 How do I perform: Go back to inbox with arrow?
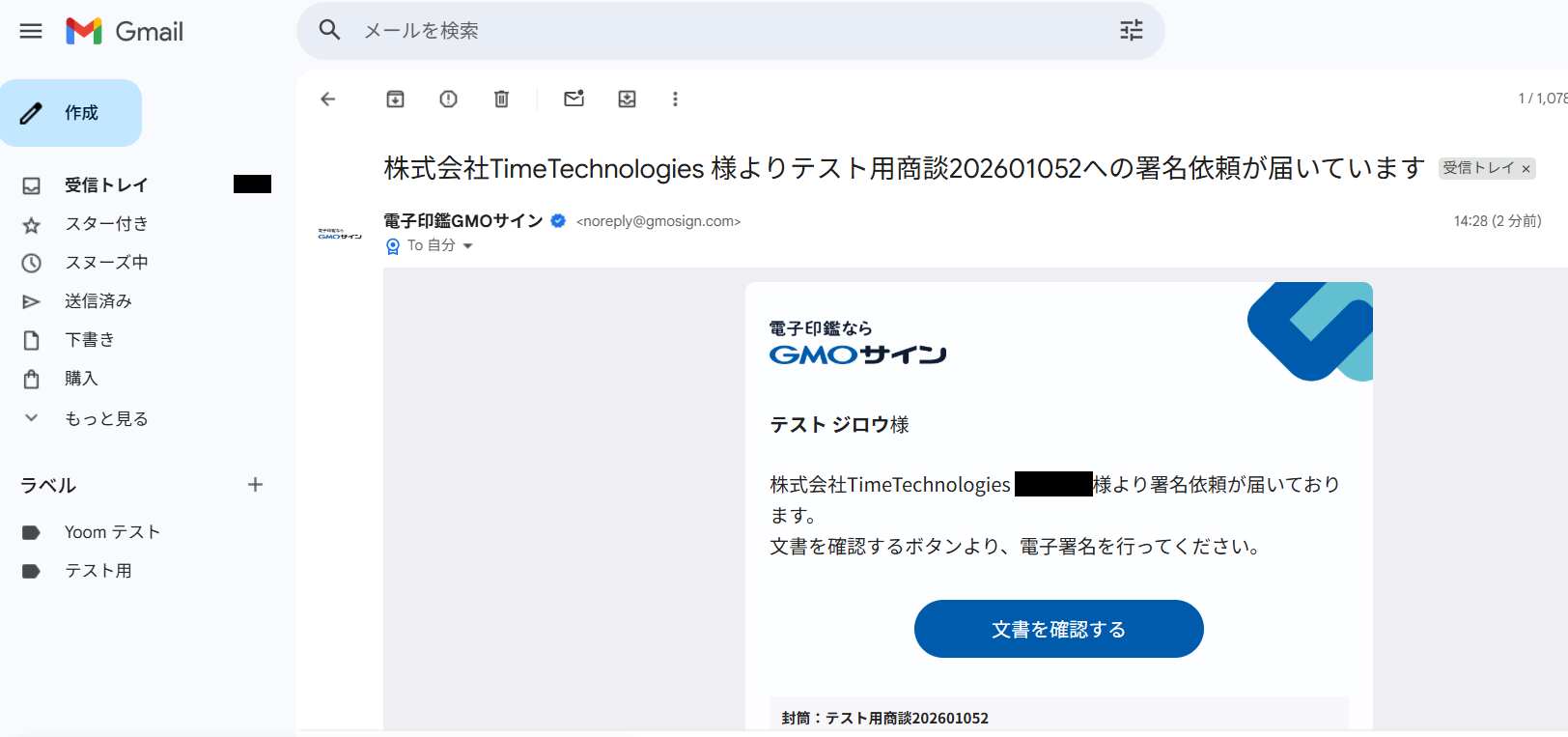328,99
